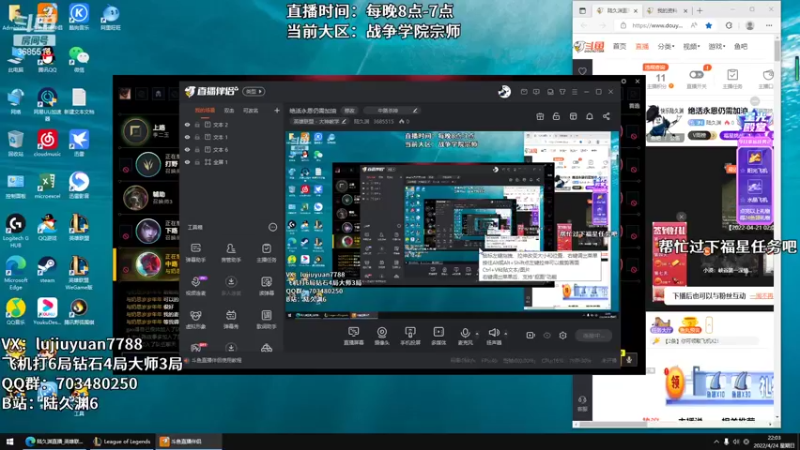Open the 网易cloudmusic desktop icon
800x450 pixels.
47,143
